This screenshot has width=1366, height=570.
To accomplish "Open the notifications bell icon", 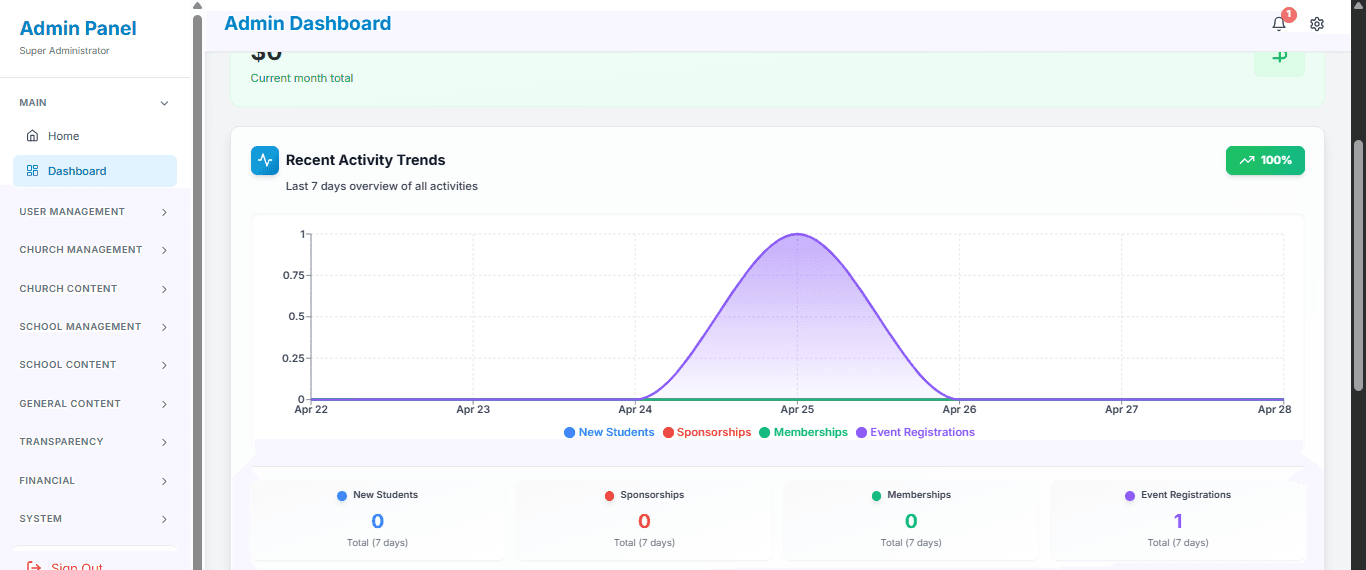I will tap(1279, 24).
